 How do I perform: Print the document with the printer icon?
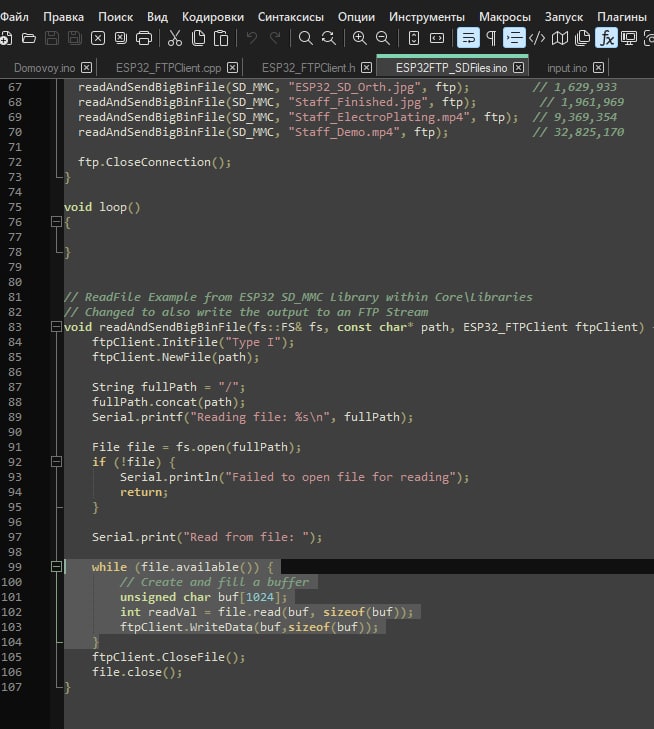144,38
